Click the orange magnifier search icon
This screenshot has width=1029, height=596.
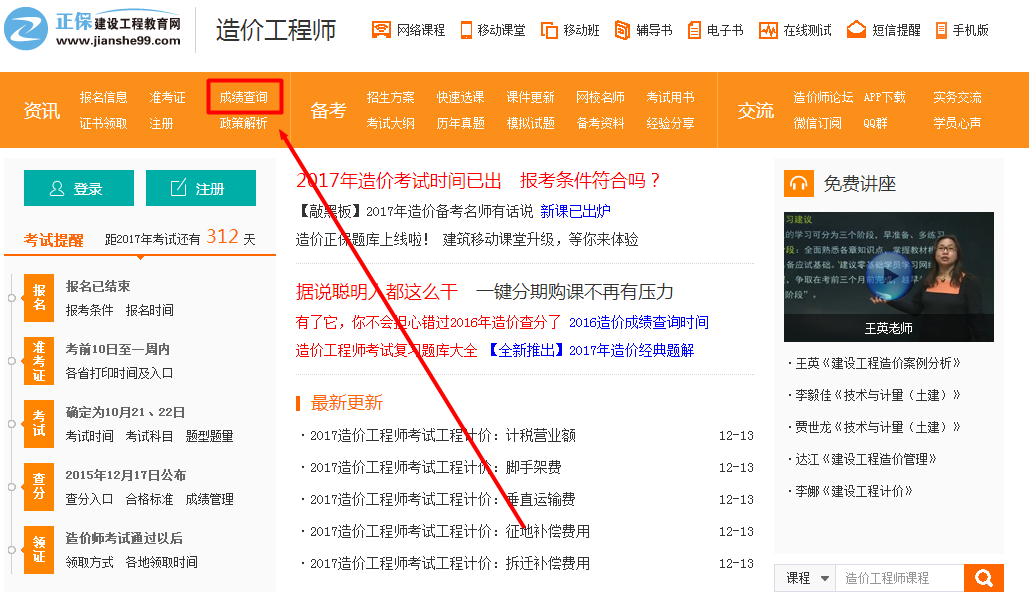[x=982, y=577]
